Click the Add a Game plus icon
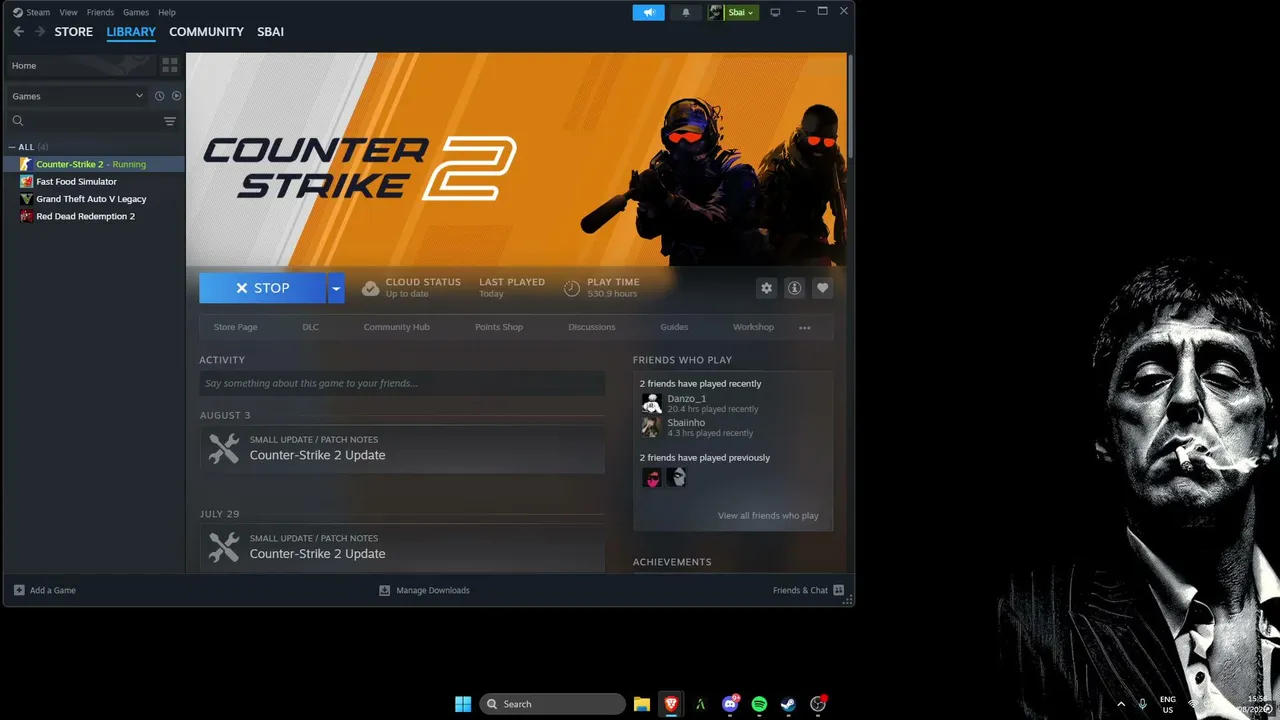The height and width of the screenshot is (720, 1280). [19, 590]
